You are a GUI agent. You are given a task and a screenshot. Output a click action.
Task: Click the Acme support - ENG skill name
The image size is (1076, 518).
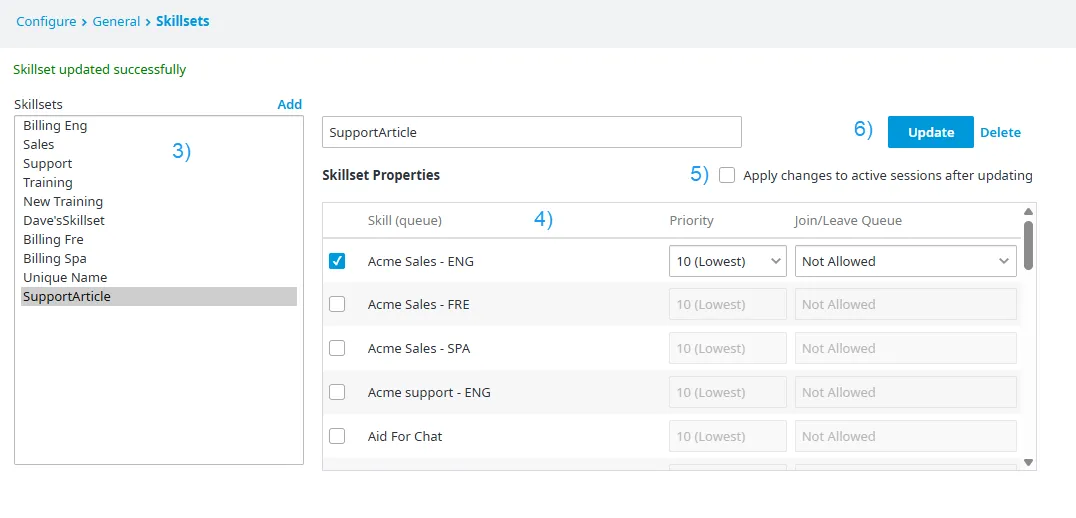pos(429,392)
